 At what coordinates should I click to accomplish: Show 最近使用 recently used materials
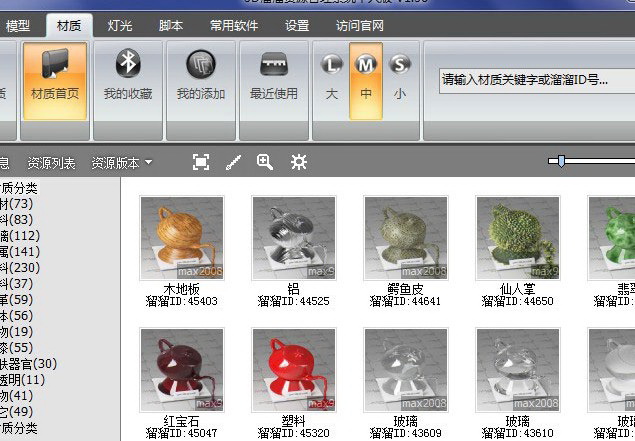coord(274,78)
